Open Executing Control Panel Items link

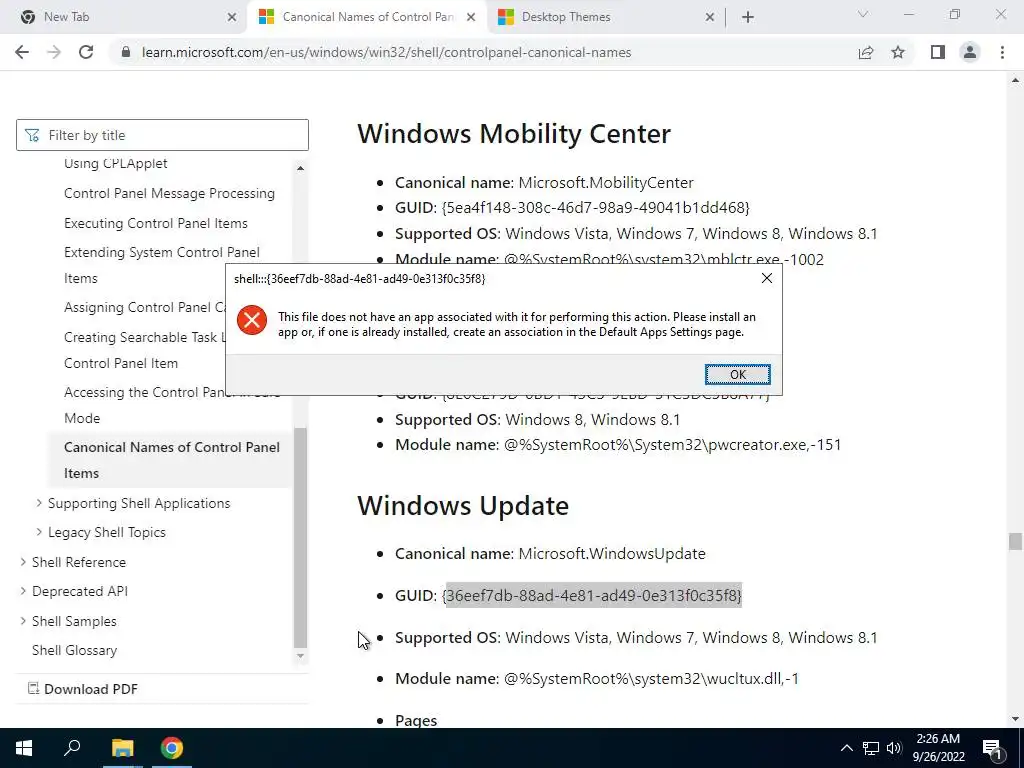155,223
